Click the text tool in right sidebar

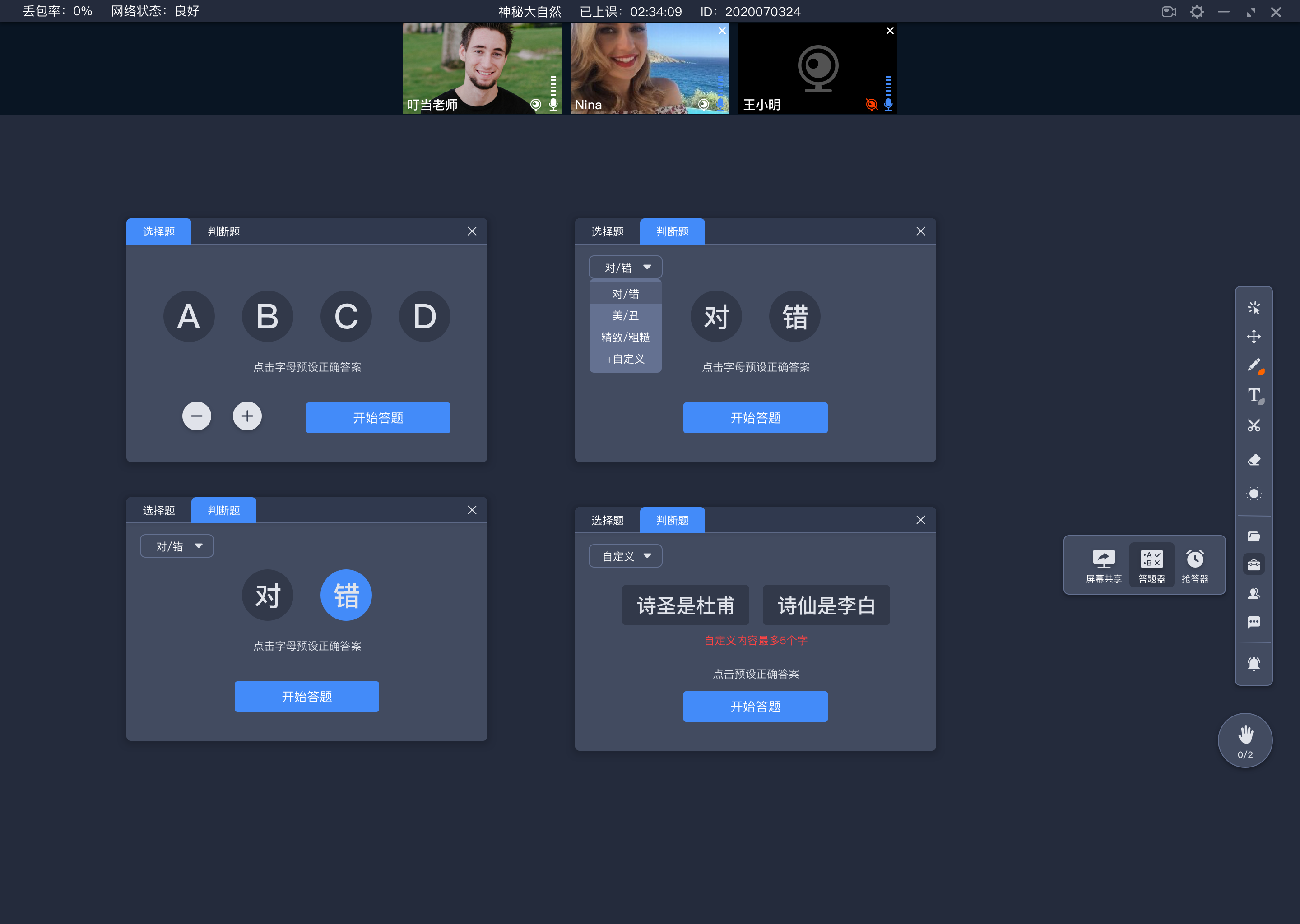[x=1253, y=395]
